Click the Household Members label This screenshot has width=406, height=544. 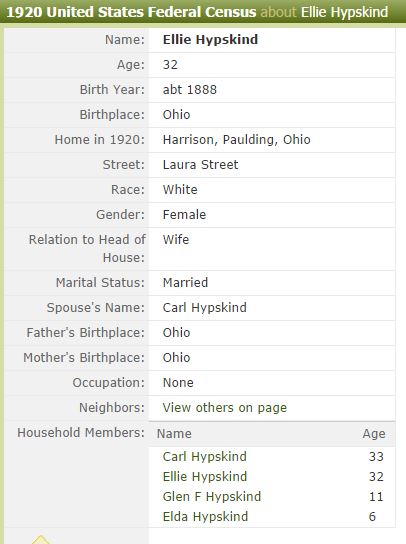(81, 433)
